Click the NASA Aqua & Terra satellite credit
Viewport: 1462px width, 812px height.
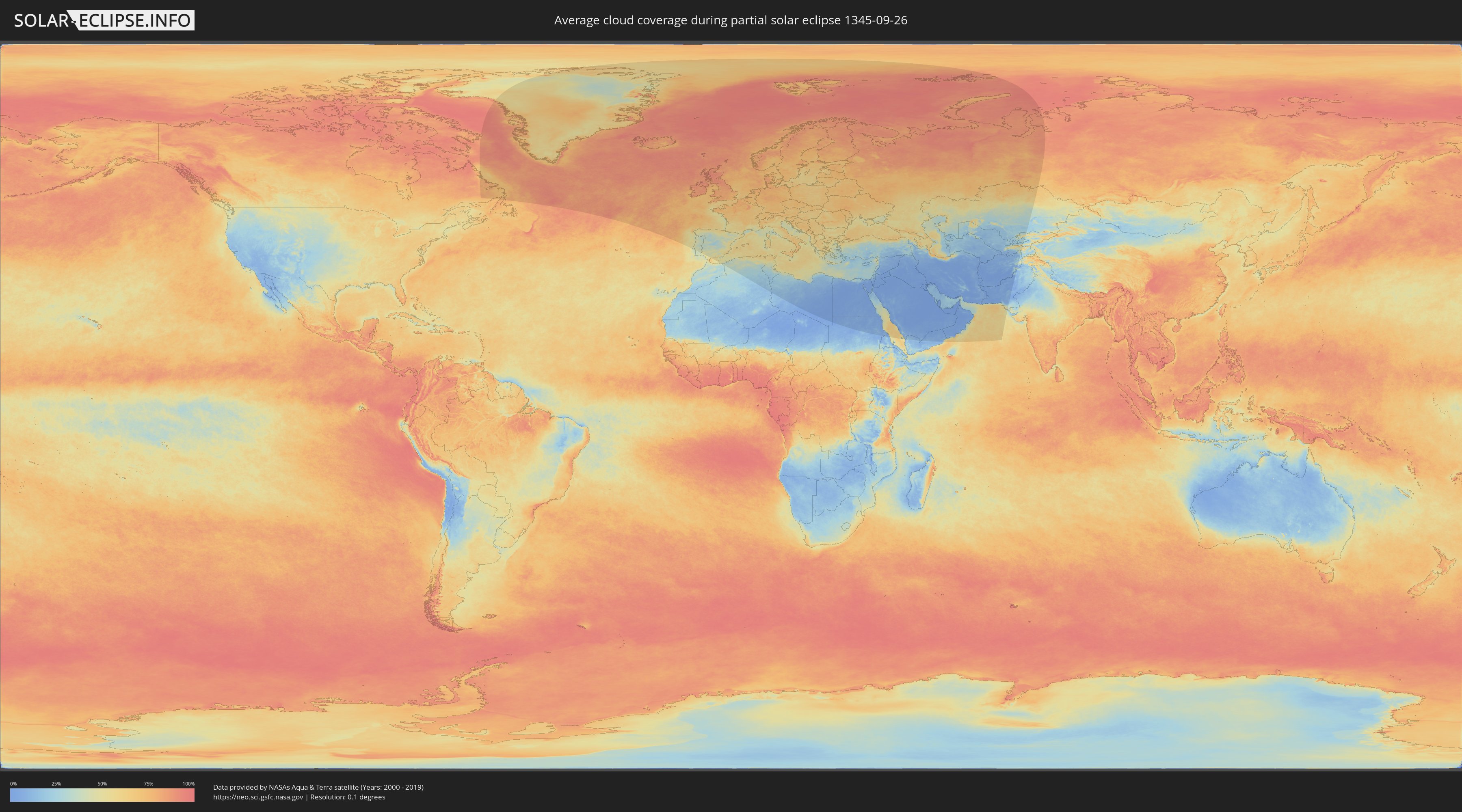tap(318, 787)
